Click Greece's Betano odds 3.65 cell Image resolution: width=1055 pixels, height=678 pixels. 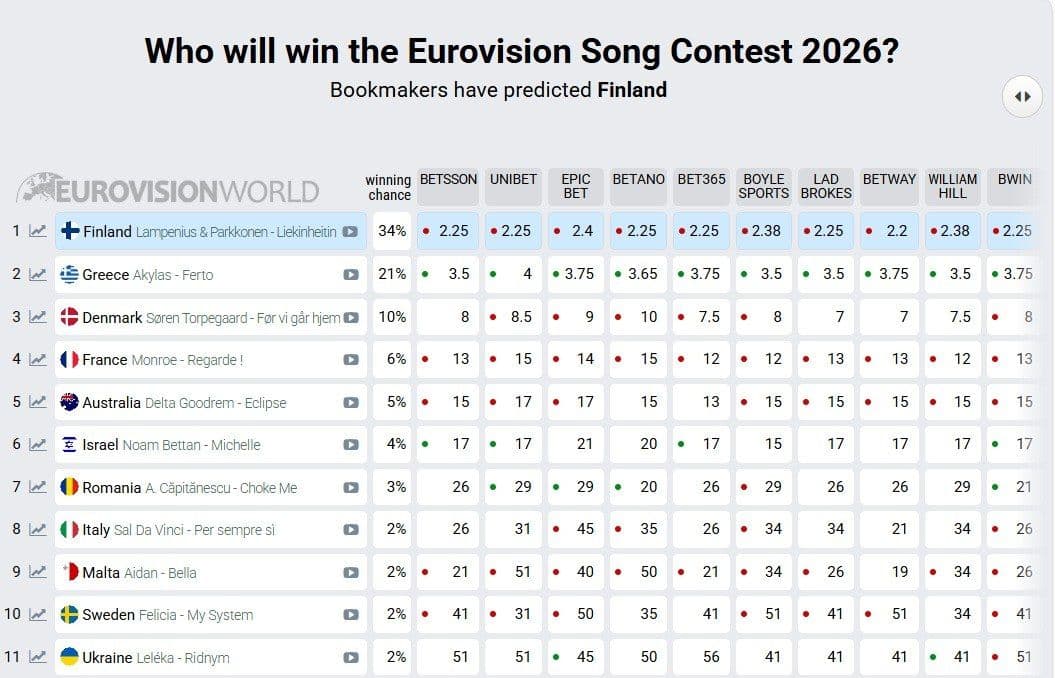point(638,274)
